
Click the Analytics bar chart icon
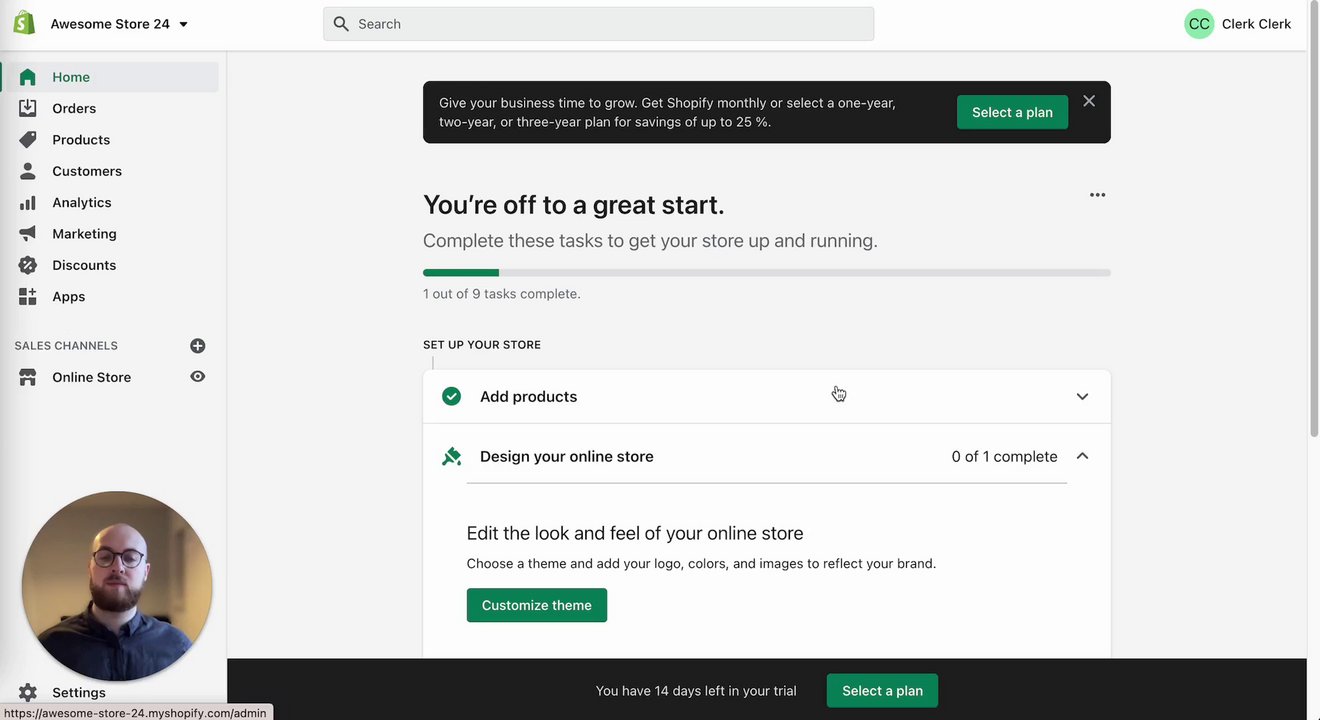(28, 203)
